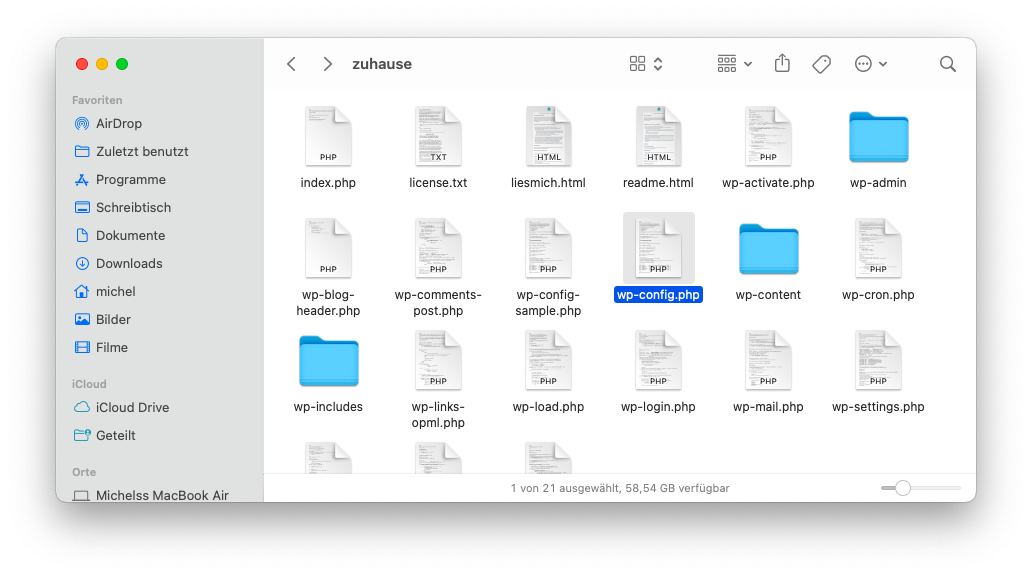Click the Share icon in toolbar
Viewport: 1032px width, 576px height.
(x=782, y=64)
